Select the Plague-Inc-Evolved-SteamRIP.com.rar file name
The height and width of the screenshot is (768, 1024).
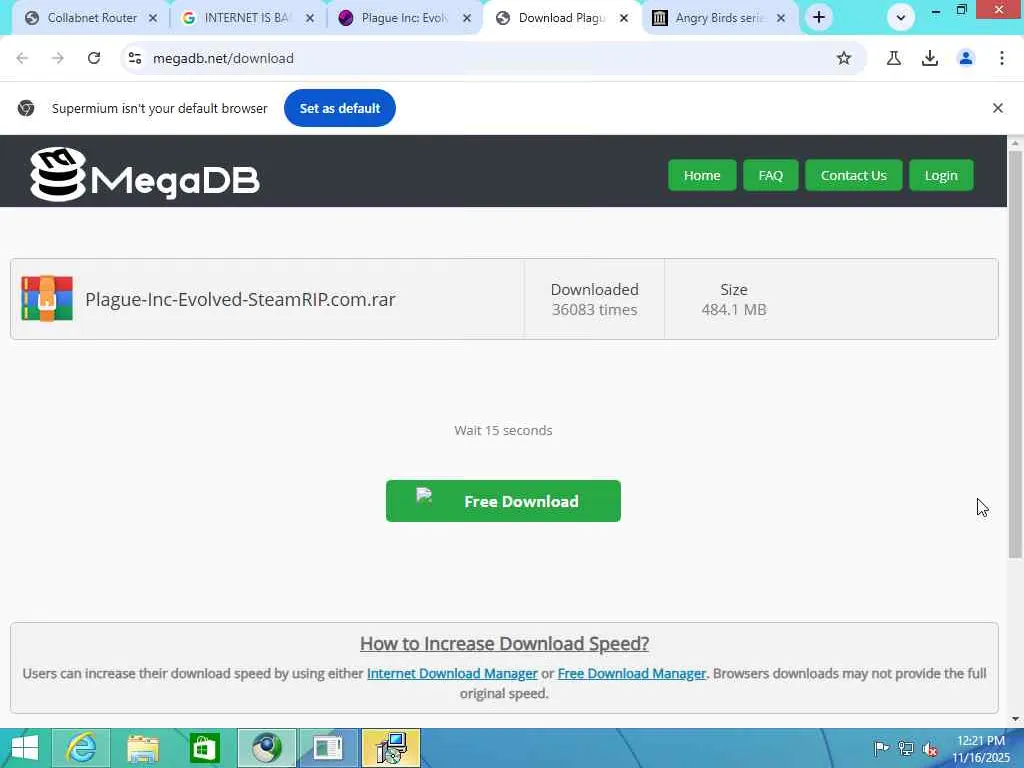click(x=240, y=299)
